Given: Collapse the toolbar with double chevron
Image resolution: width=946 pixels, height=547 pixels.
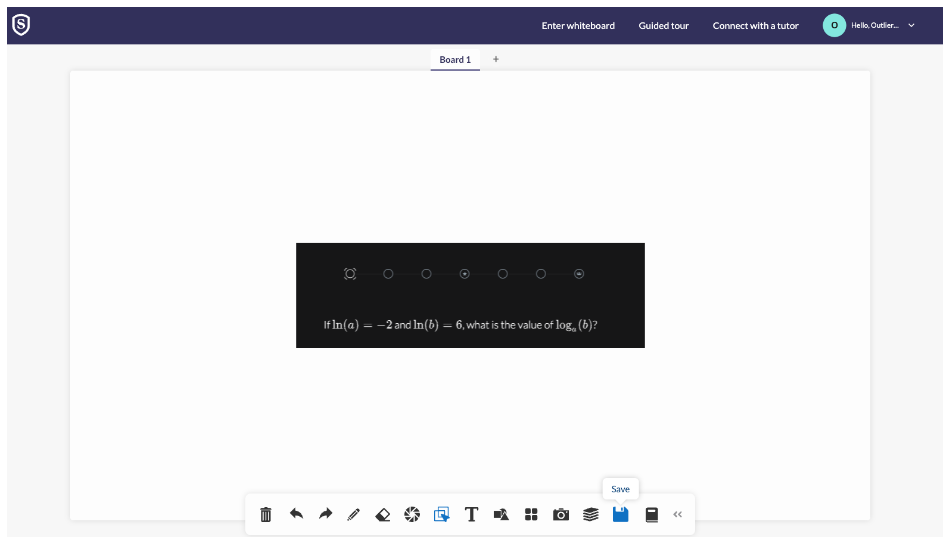Looking at the screenshot, I should (x=678, y=514).
